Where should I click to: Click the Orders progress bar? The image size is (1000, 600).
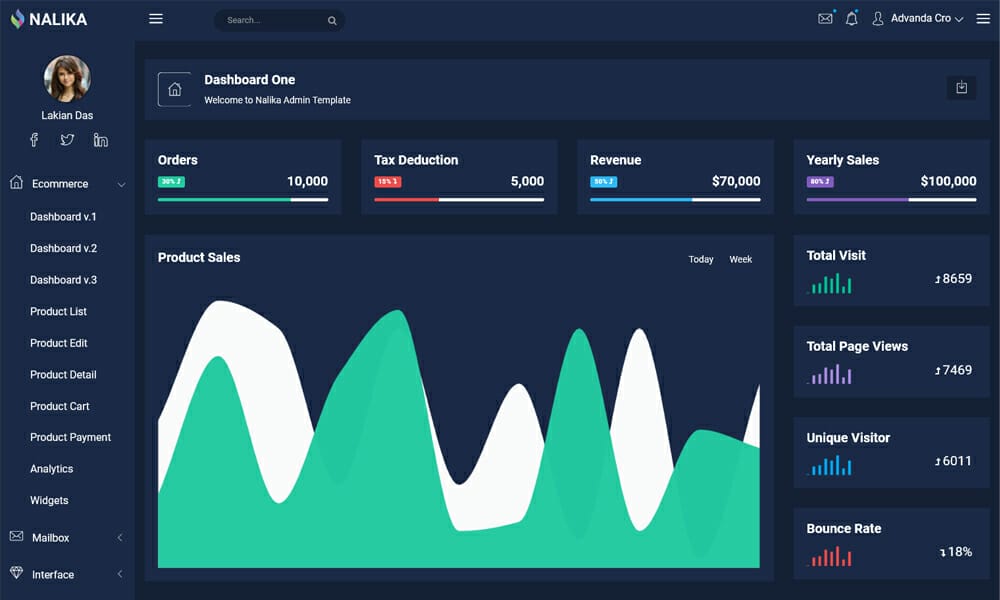tap(242, 199)
